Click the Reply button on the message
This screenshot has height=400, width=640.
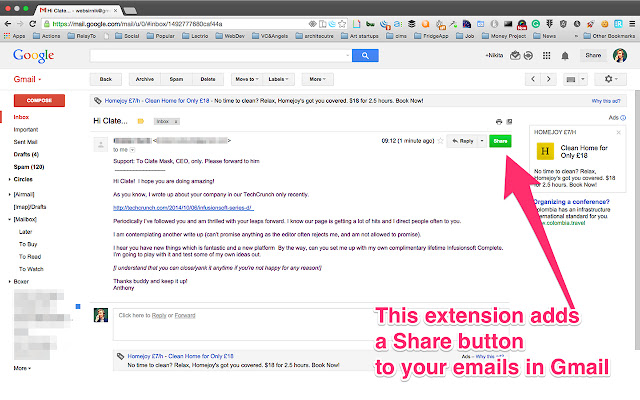pyautogui.click(x=462, y=141)
